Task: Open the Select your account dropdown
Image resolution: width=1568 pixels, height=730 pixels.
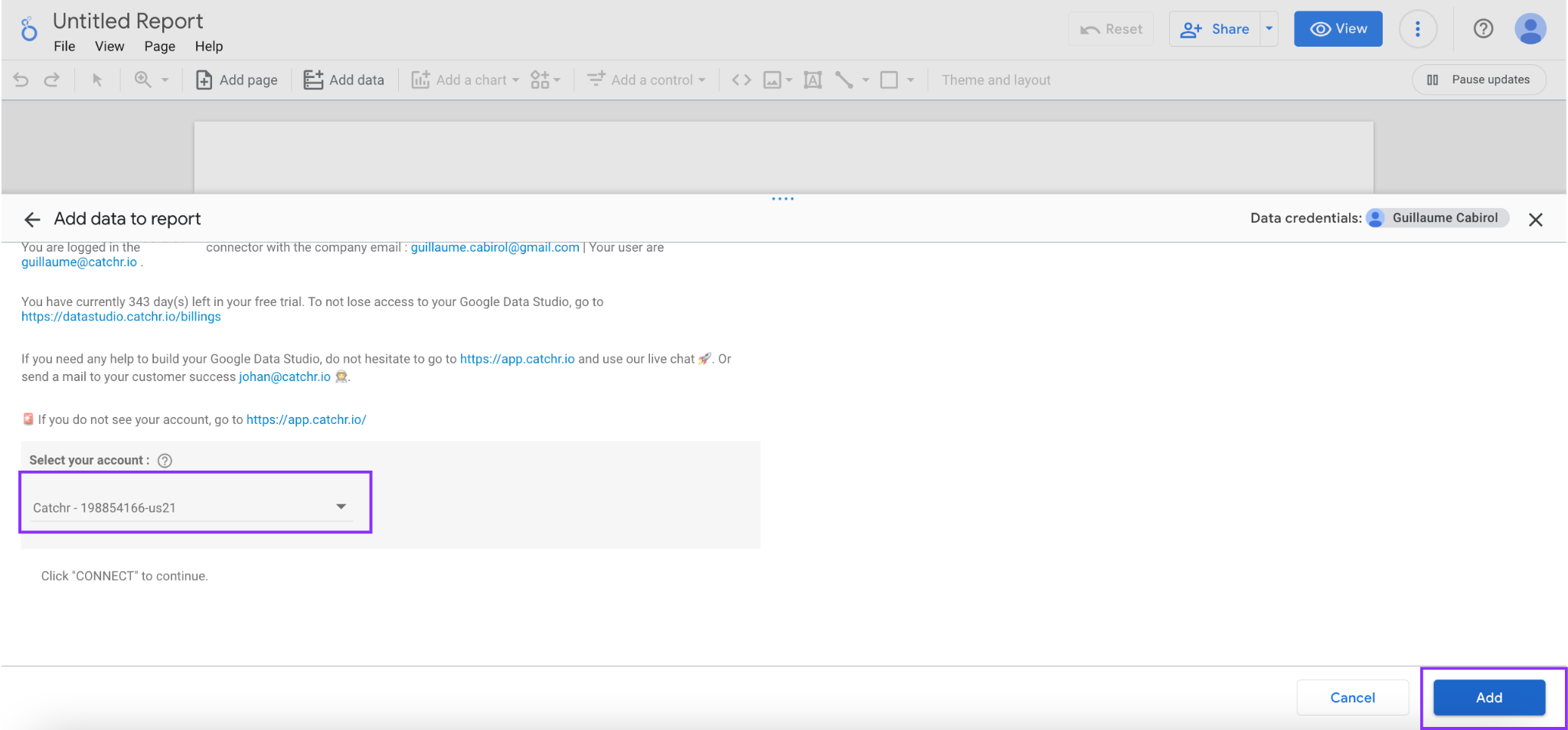Action: [x=195, y=505]
